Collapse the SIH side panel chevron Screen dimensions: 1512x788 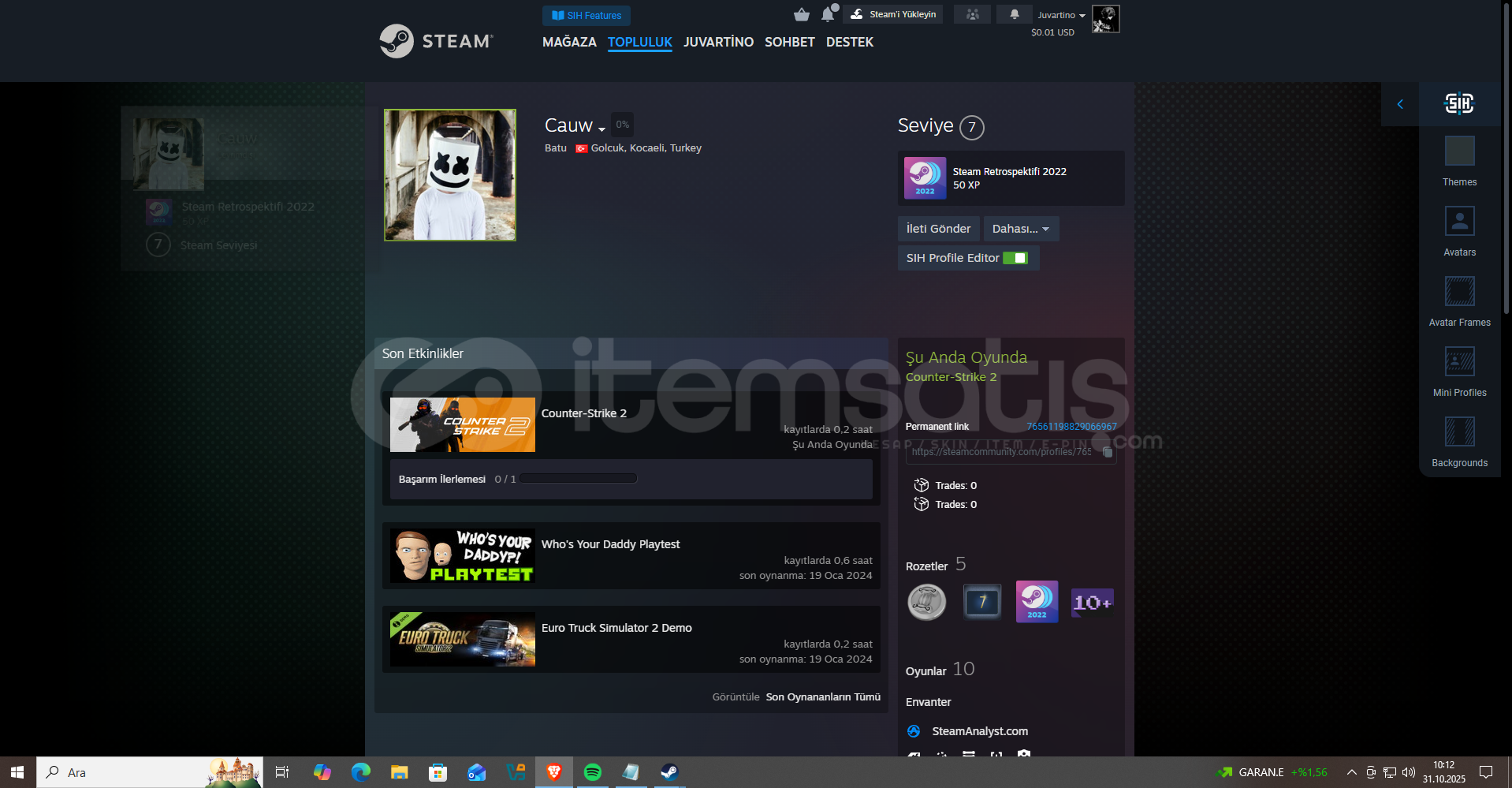click(1400, 104)
